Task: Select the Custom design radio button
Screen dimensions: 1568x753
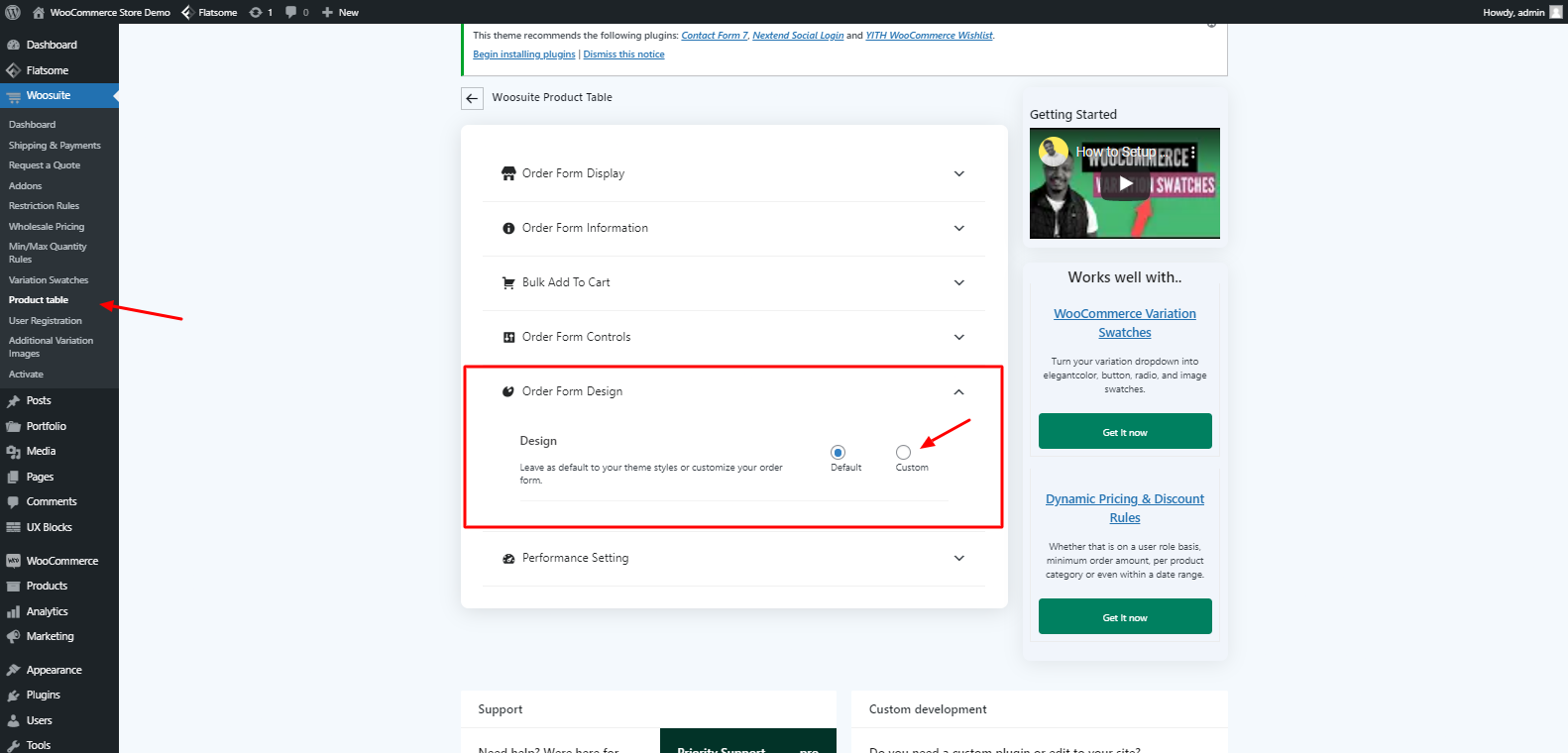Action: coord(903,453)
